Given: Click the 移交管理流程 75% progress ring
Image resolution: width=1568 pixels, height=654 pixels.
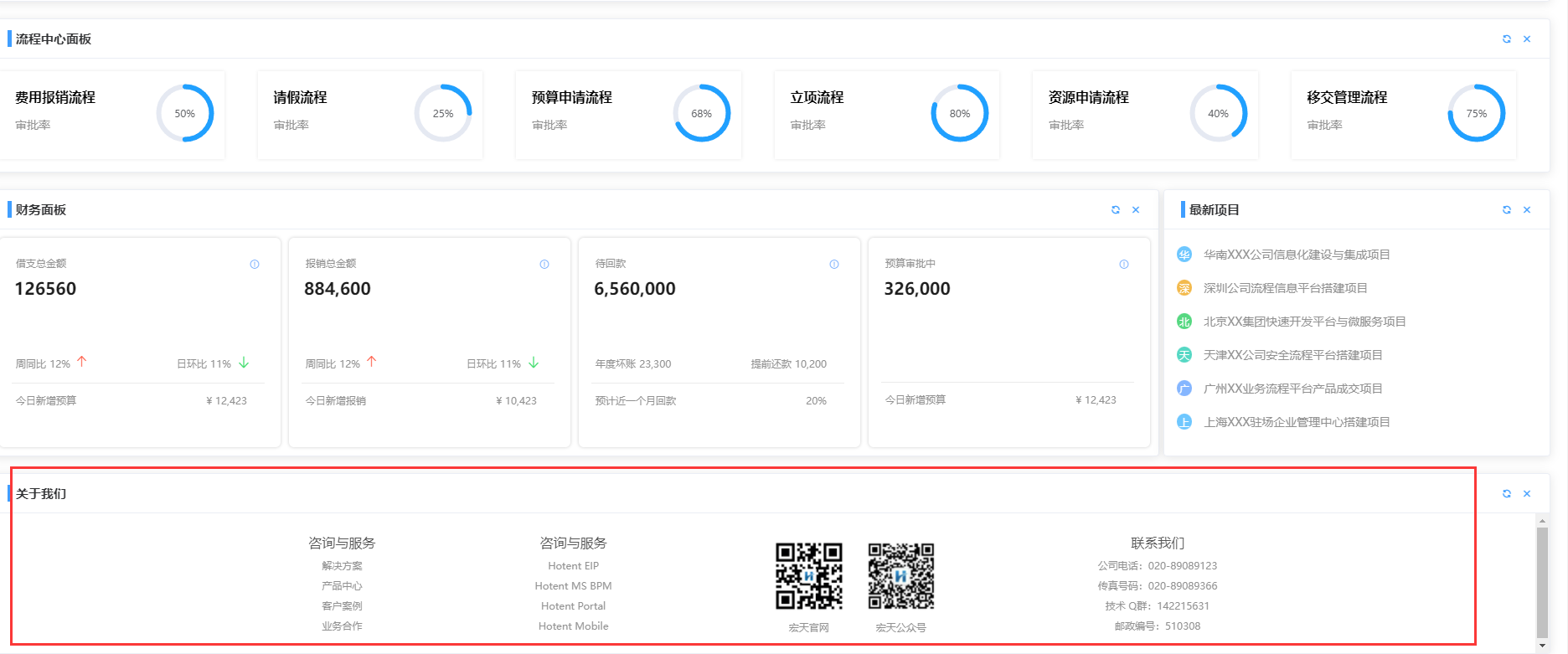Looking at the screenshot, I should click(1477, 113).
